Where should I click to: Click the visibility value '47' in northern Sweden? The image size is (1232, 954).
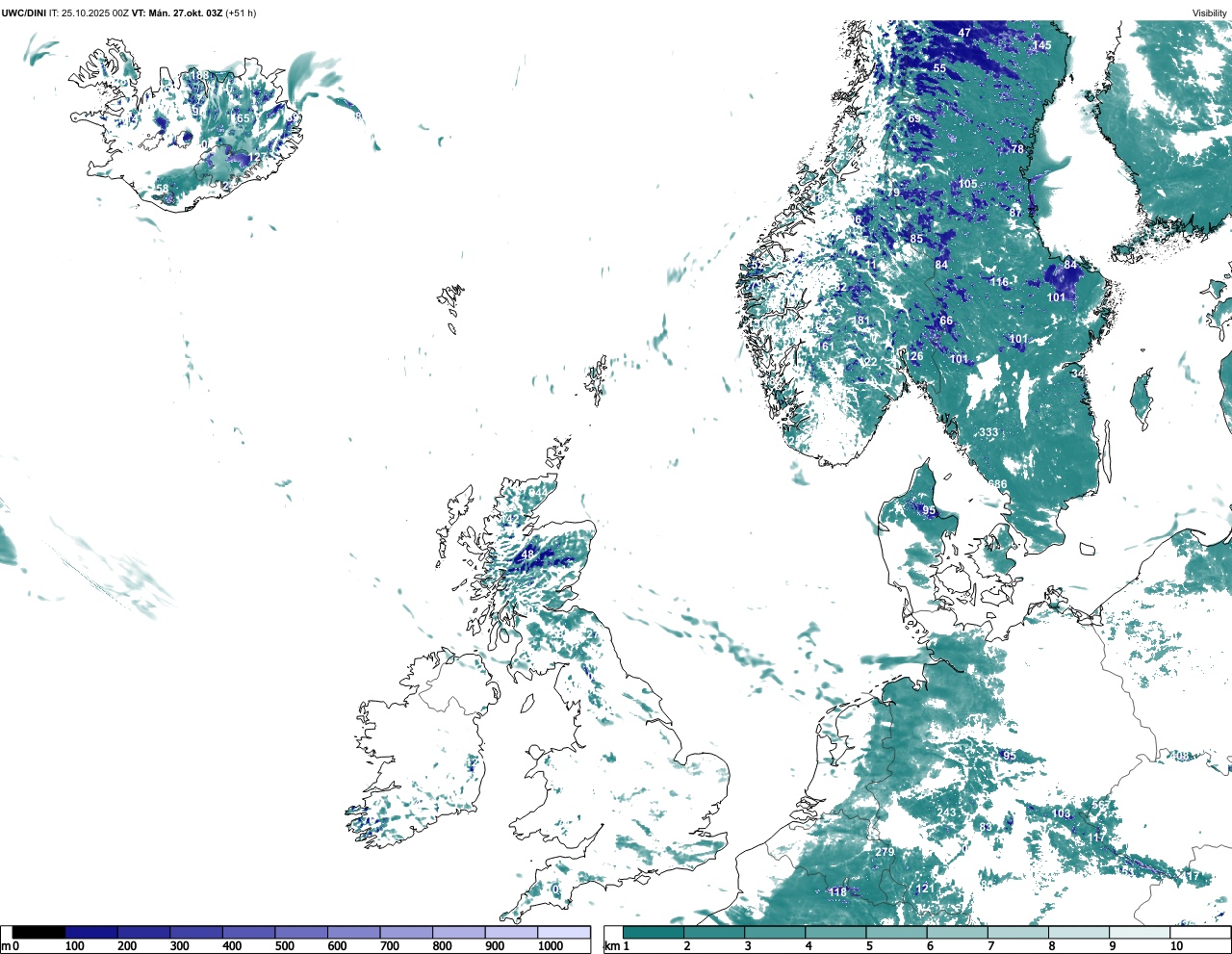pyautogui.click(x=964, y=33)
